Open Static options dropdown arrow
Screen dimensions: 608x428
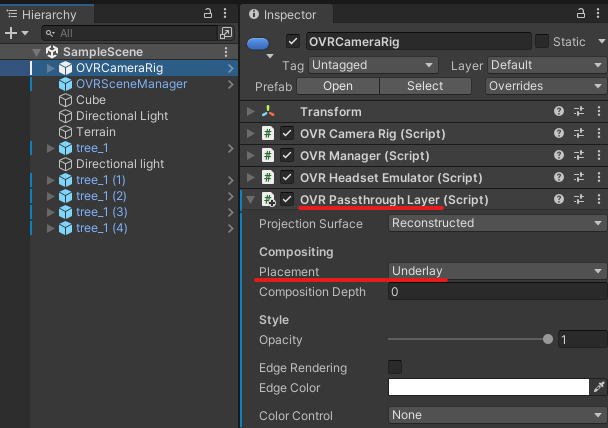(x=601, y=41)
